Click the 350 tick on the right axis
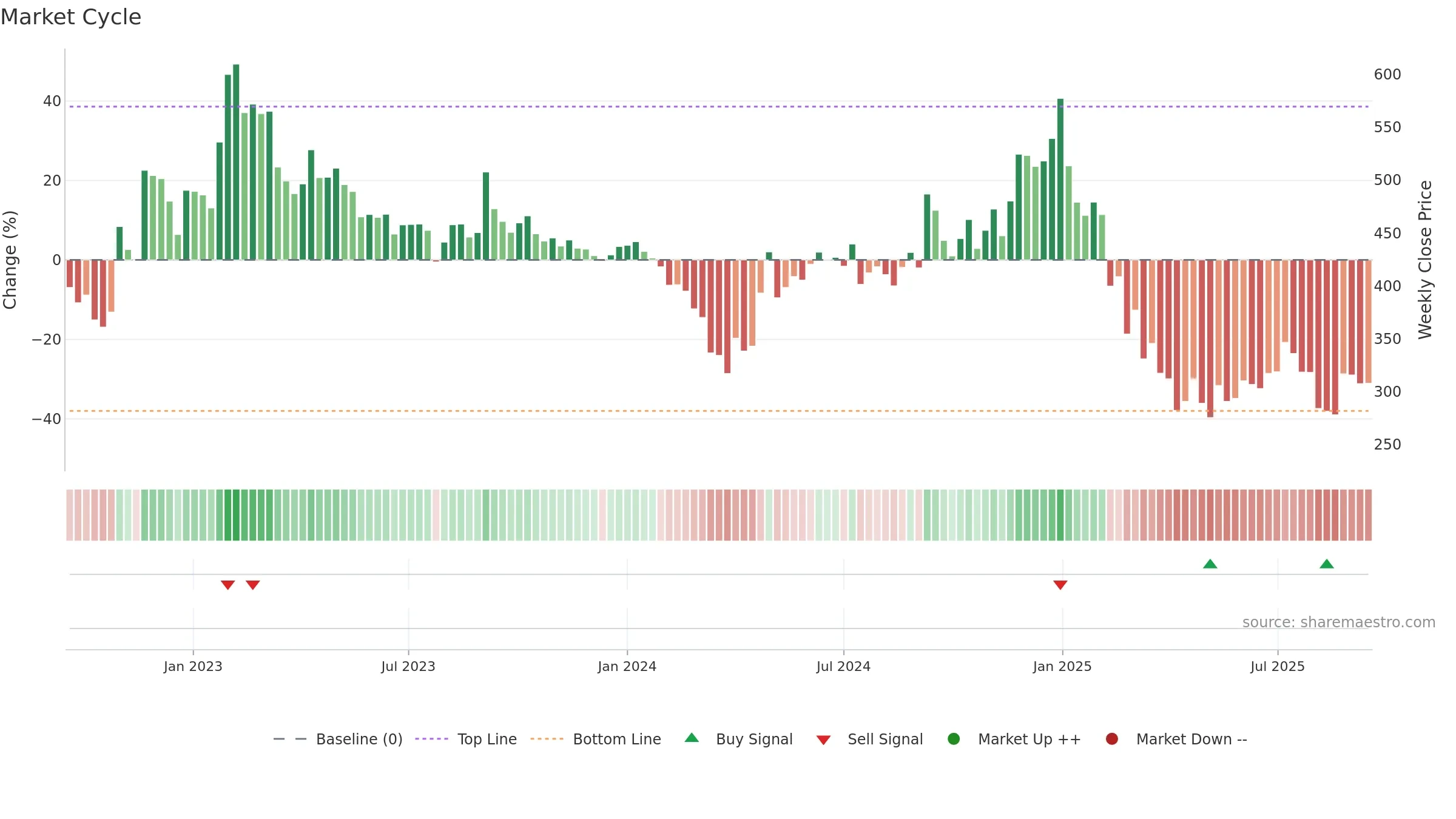This screenshot has width=1456, height=819. click(1387, 339)
